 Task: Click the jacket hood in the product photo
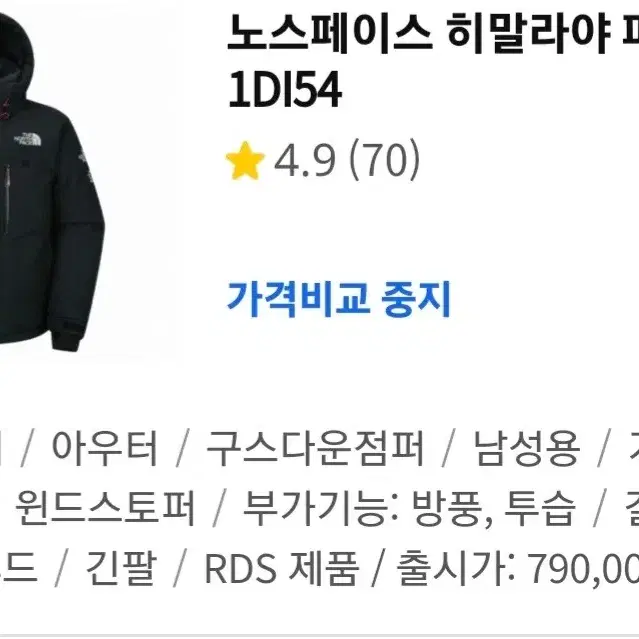tap(16, 49)
